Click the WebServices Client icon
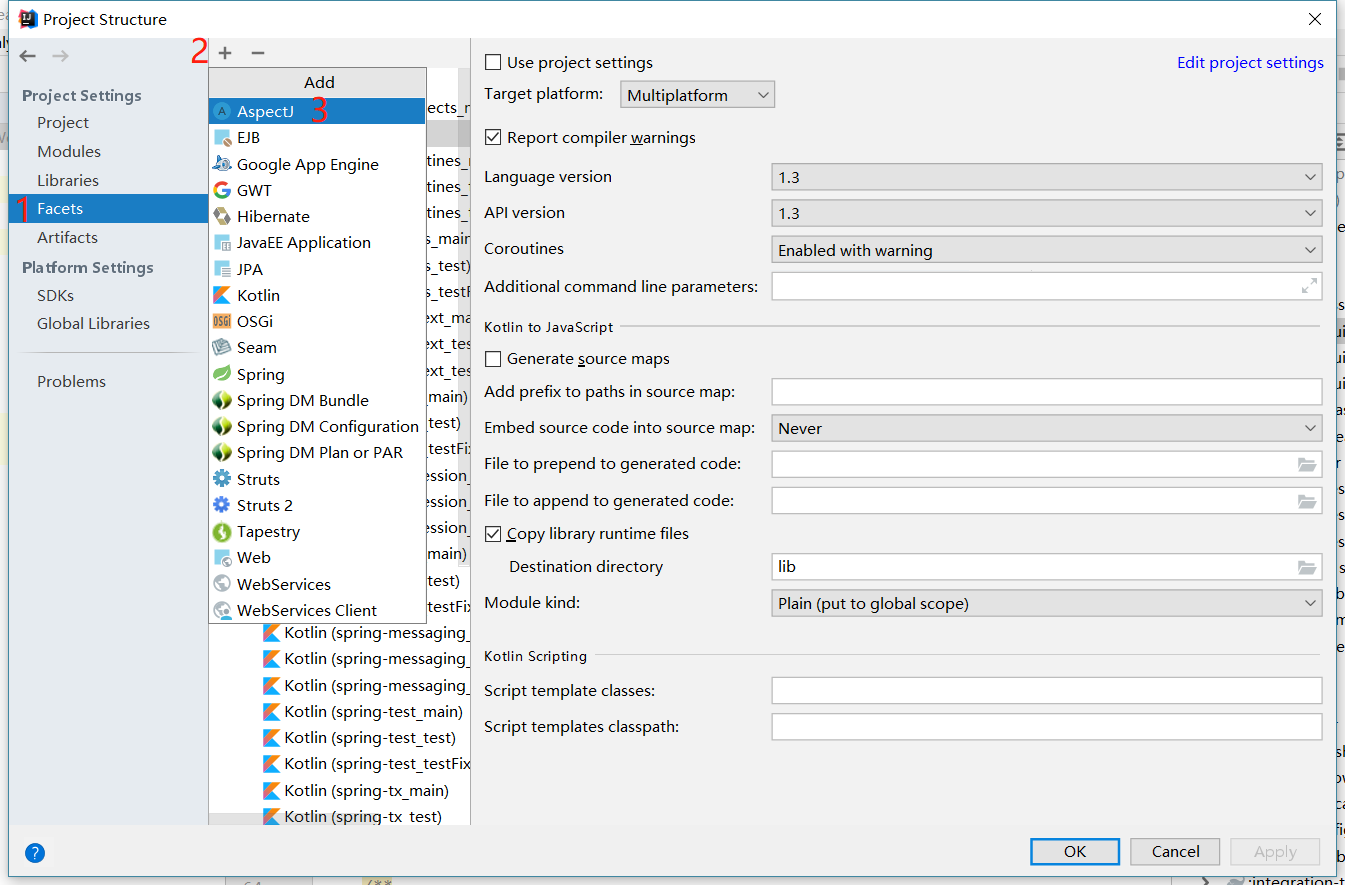 222,610
